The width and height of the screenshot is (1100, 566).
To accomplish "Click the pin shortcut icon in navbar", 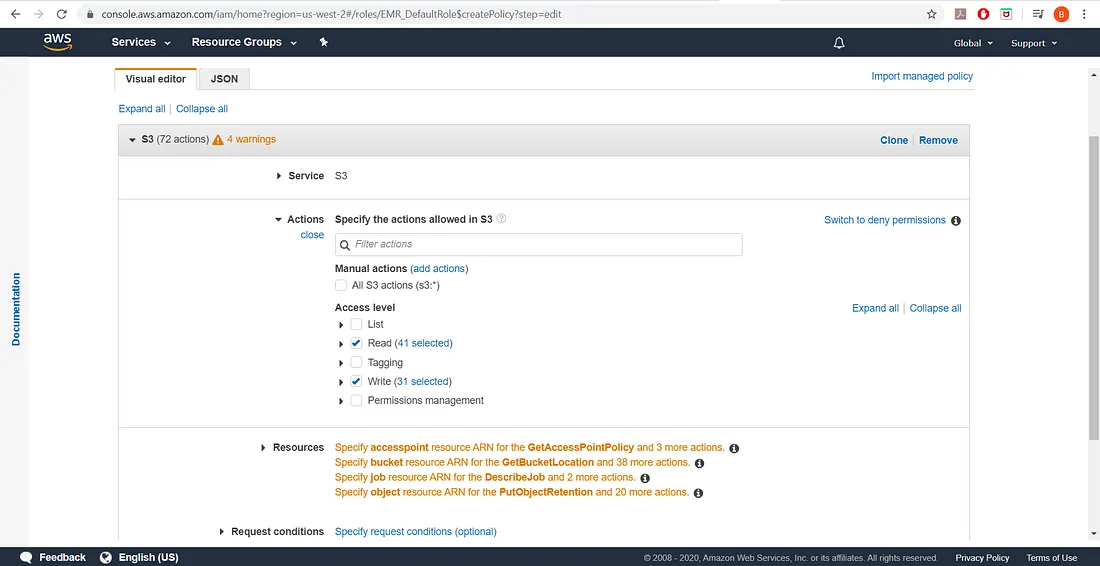I will point(323,42).
